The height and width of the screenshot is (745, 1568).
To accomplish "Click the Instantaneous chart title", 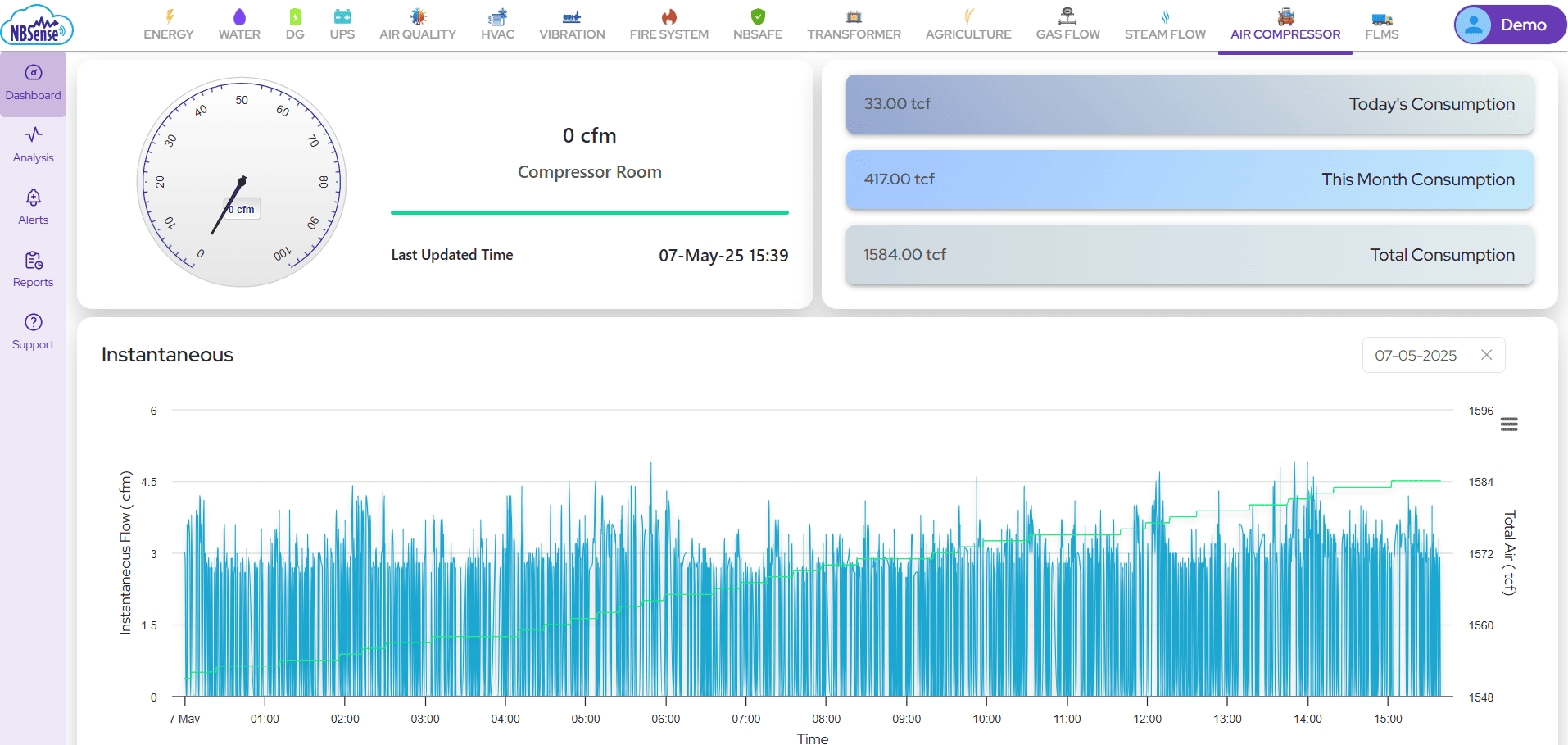I will pyautogui.click(x=167, y=355).
